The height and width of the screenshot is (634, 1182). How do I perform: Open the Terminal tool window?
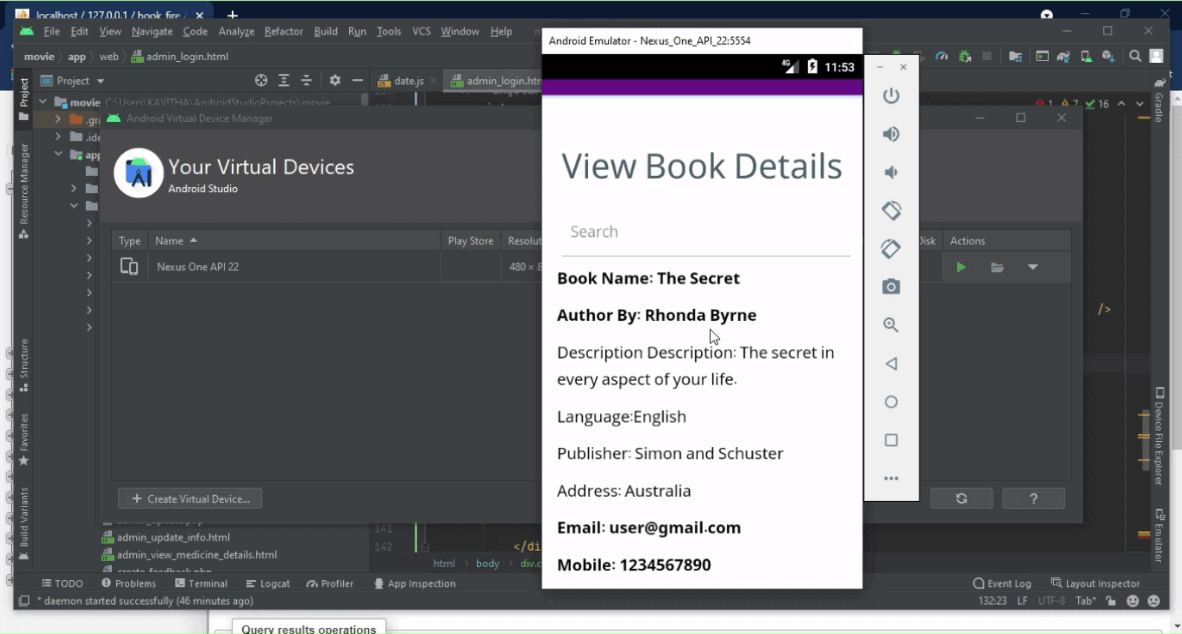pos(201,583)
